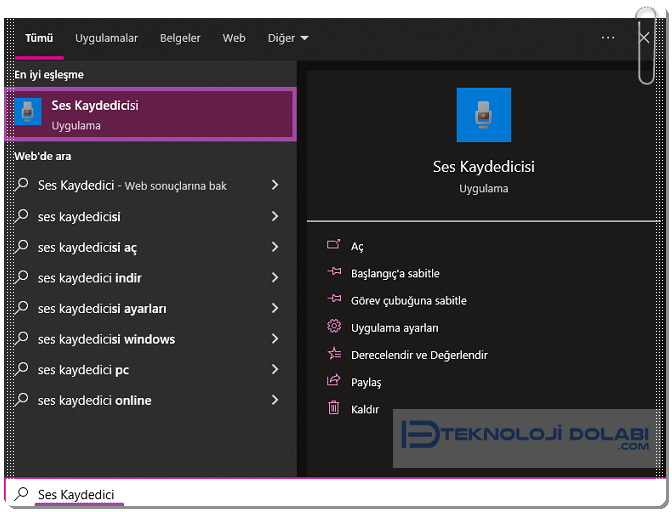Click search icon beside 'ses kaydedicisi aç'
Screen dimensions: 672x512
click(21, 246)
